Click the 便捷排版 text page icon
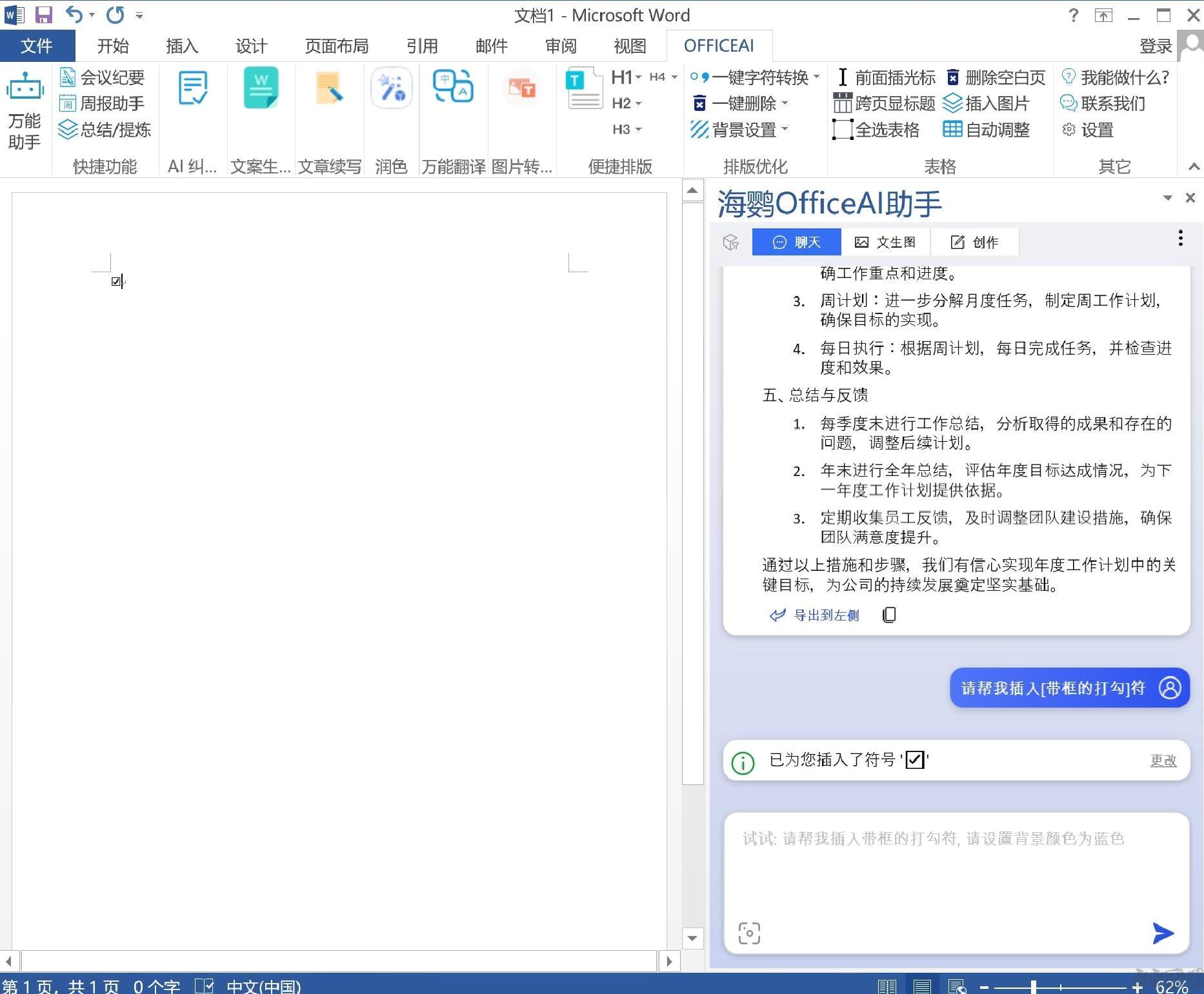The width and height of the screenshot is (1204, 994). tap(584, 88)
